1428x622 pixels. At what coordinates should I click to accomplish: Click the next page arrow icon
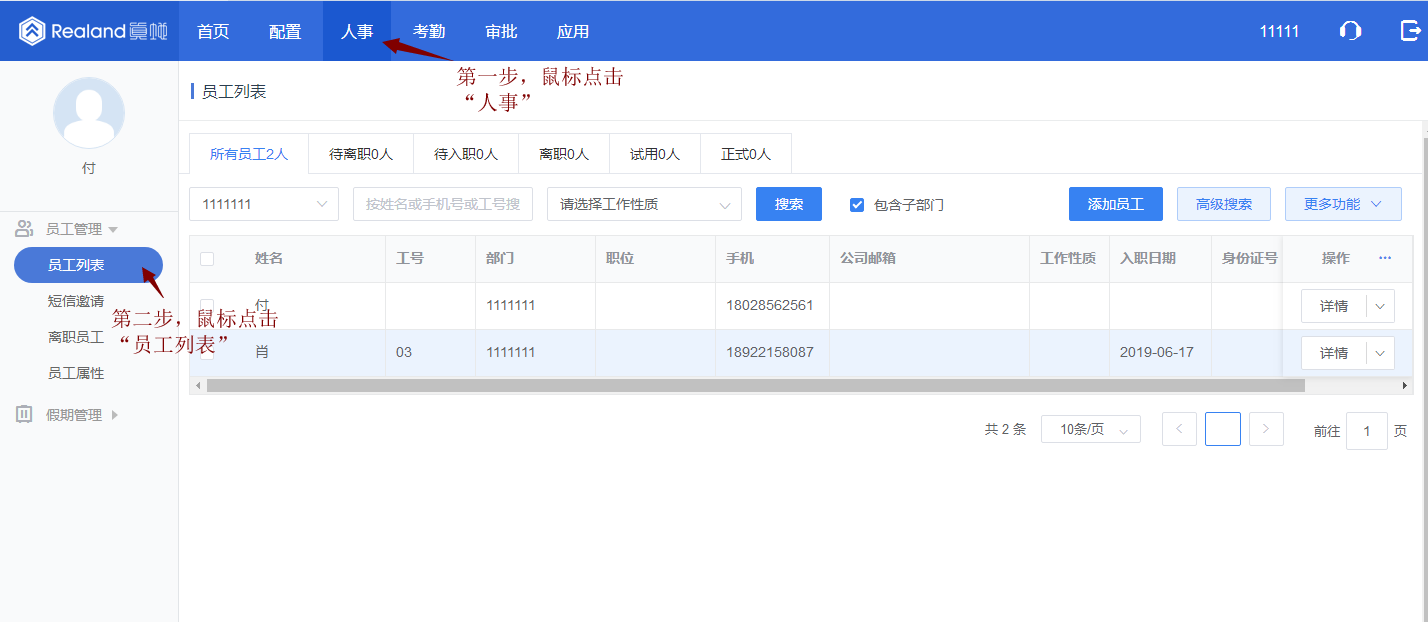tap(1266, 429)
